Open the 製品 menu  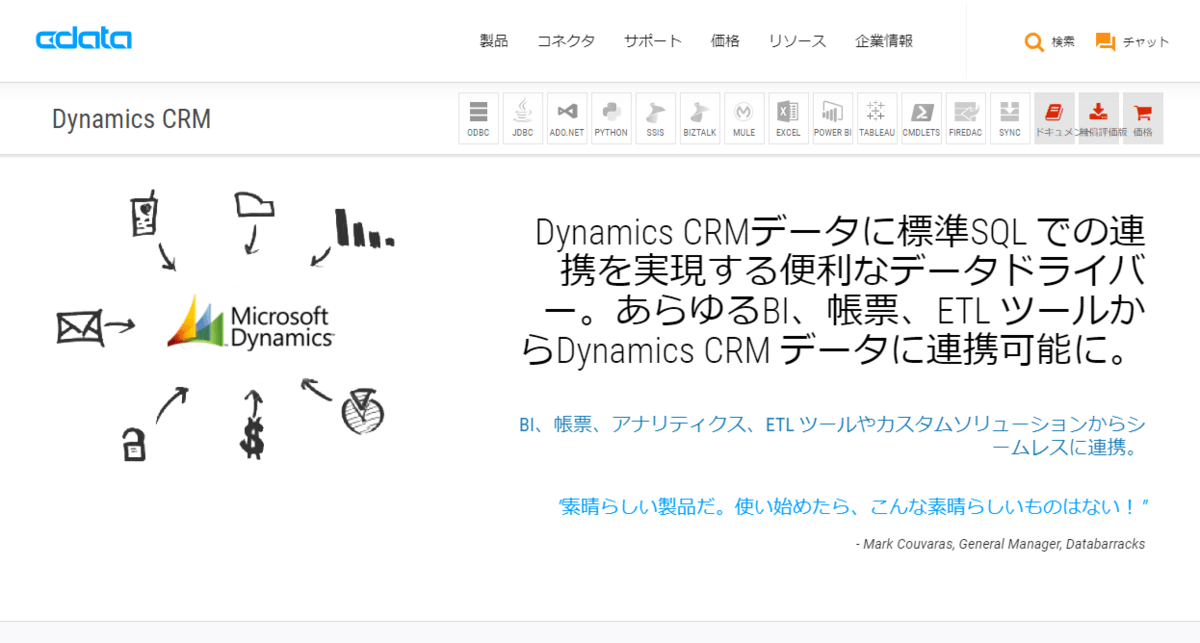point(494,41)
